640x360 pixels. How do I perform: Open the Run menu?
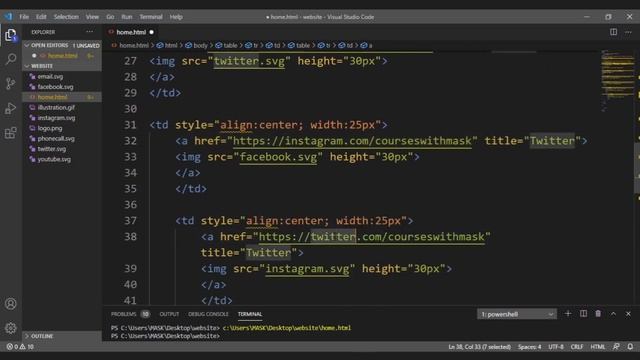(x=127, y=17)
